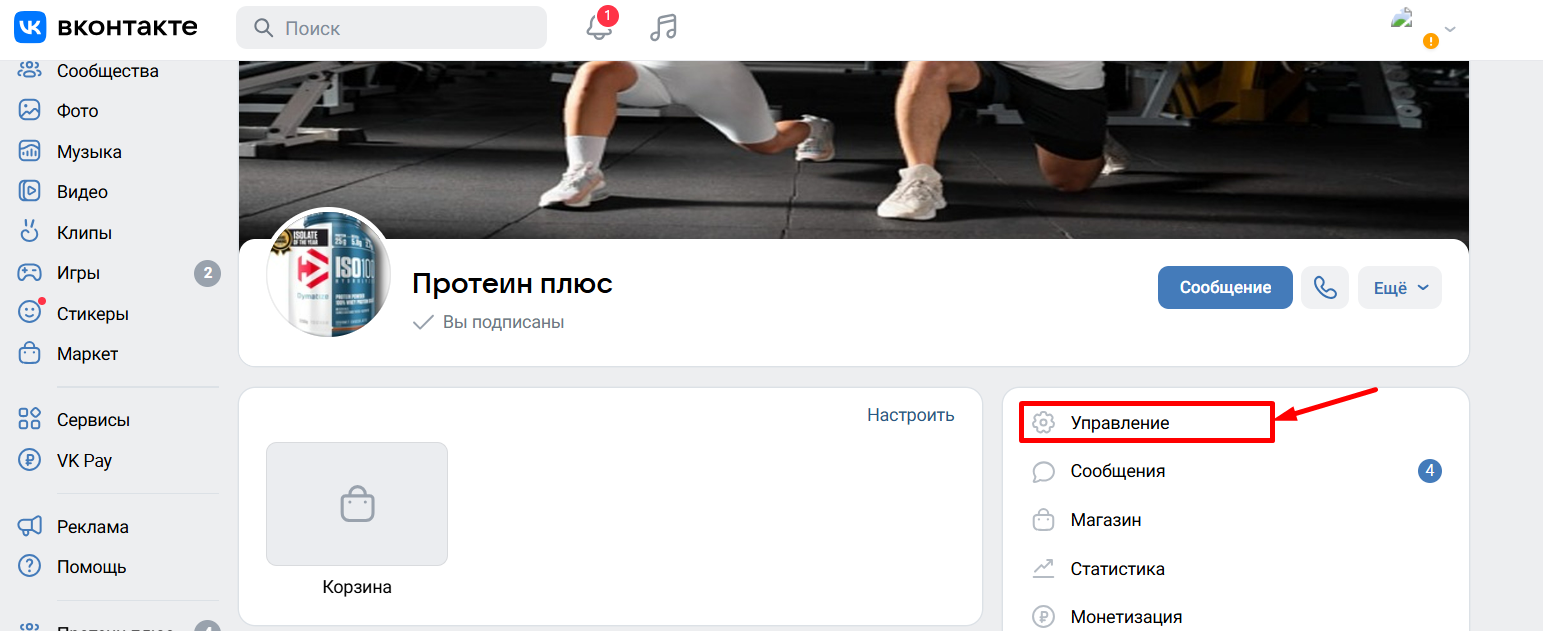Click the Поиск search field
Screen dimensions: 1543x631
pos(391,28)
